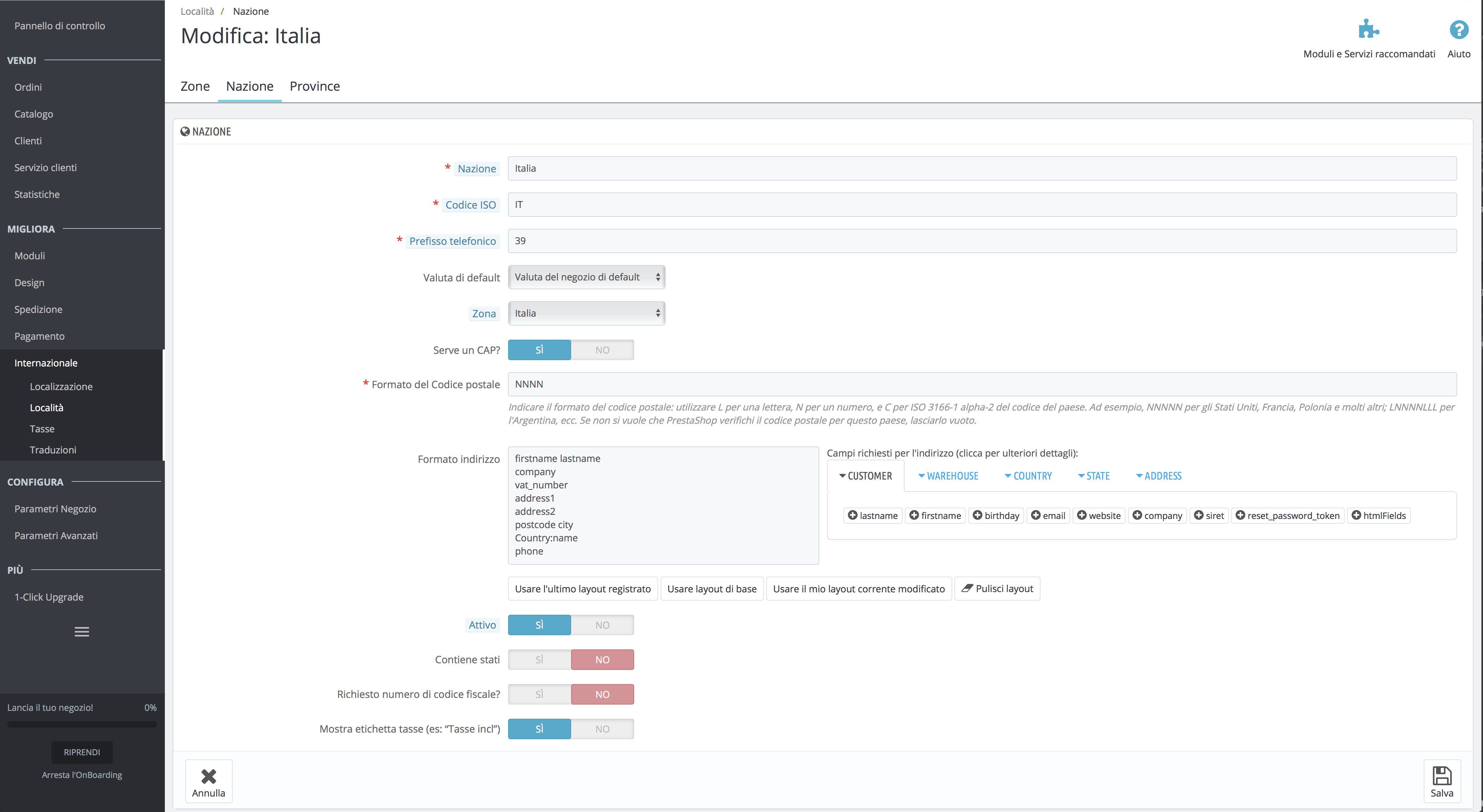Click the Arresta l'OnBoarding link
The image size is (1483, 812).
(82, 775)
